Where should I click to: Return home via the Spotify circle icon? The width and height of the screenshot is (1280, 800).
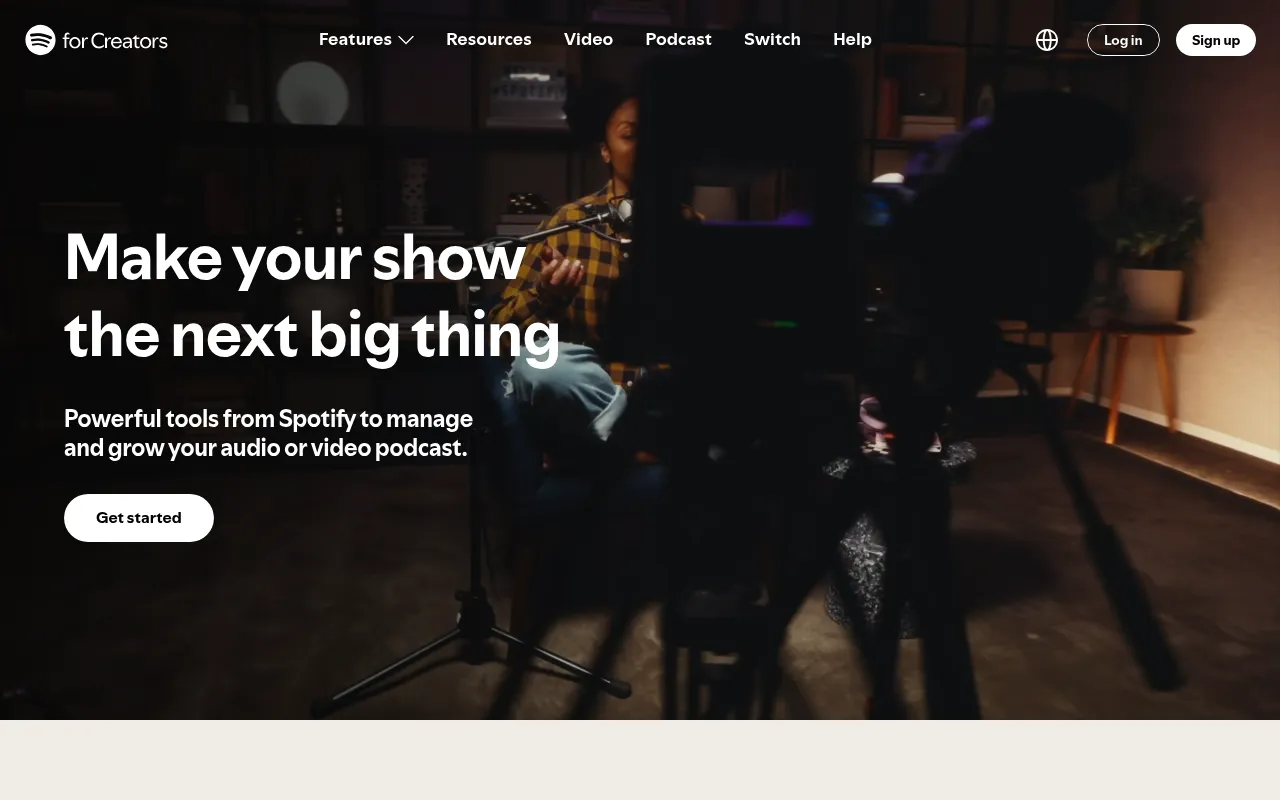(x=40, y=39)
